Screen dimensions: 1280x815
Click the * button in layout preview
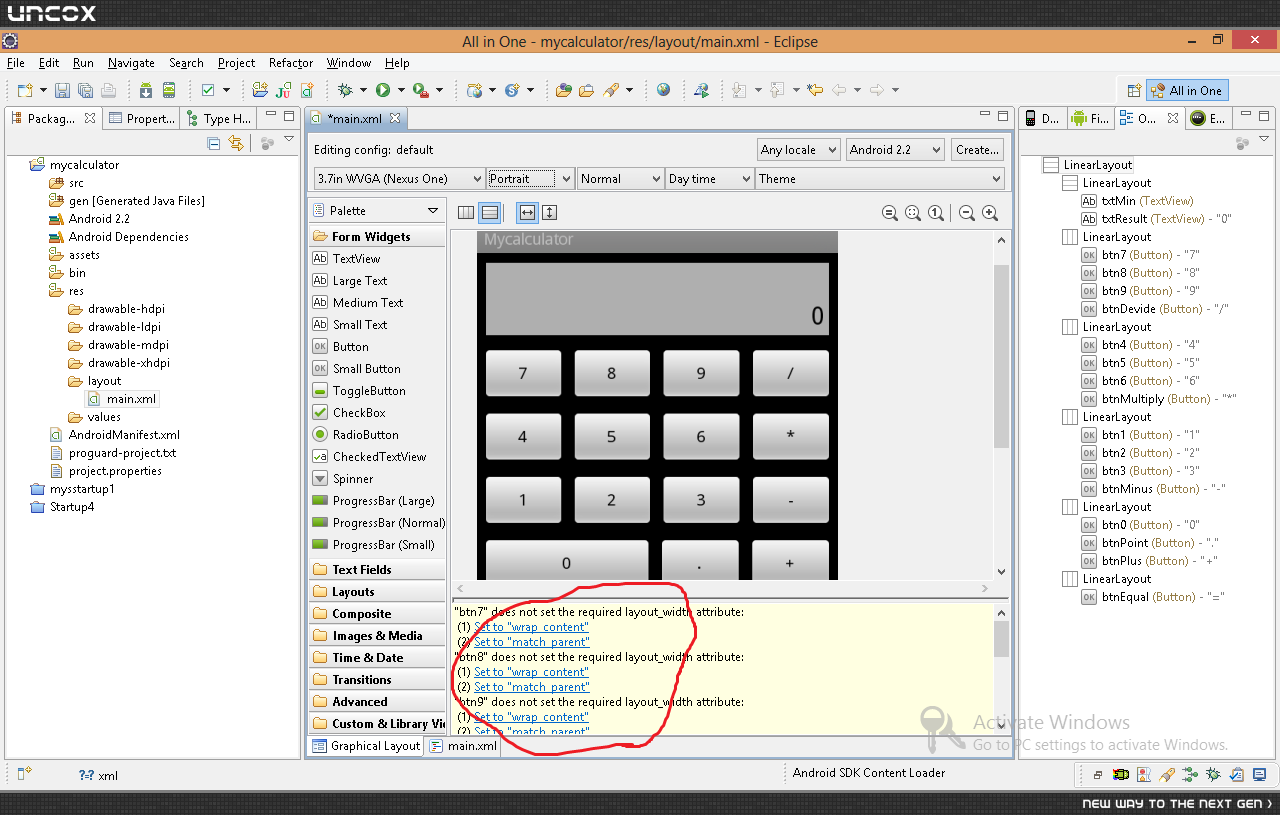click(790, 437)
